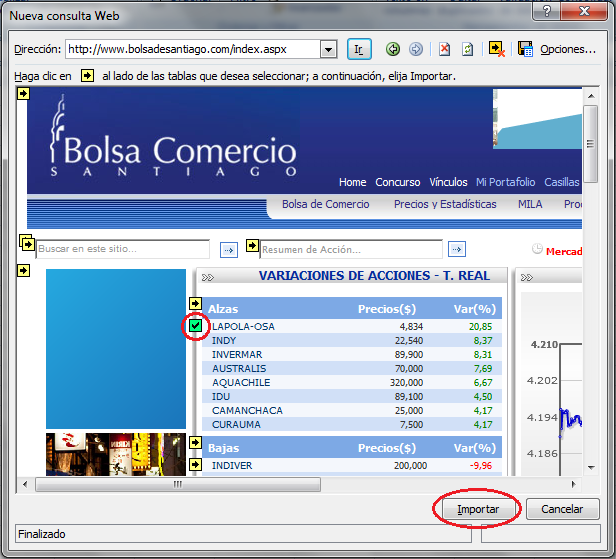Click the Buscar en este sitio field

[123, 249]
